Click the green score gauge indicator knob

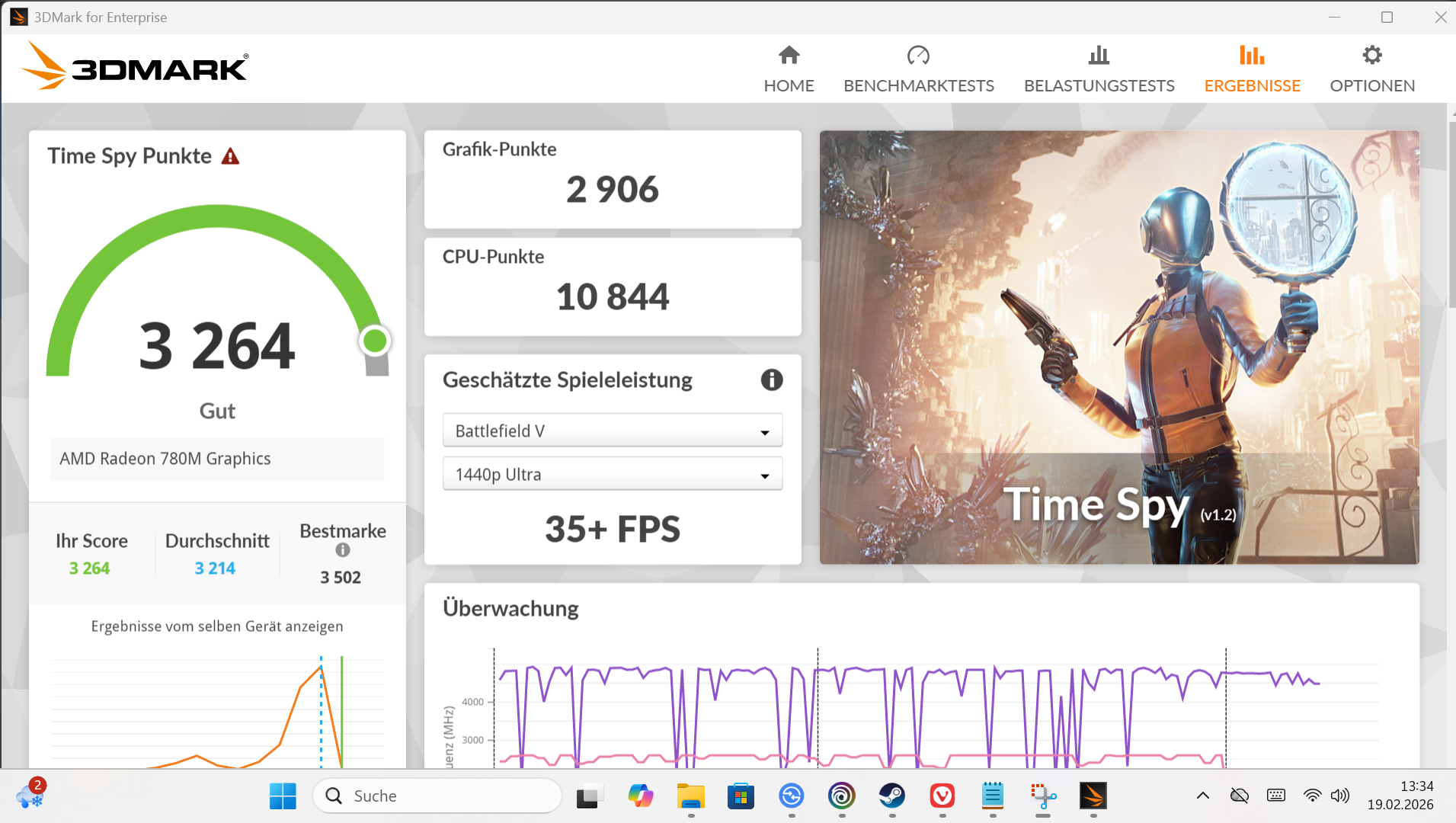pos(375,341)
